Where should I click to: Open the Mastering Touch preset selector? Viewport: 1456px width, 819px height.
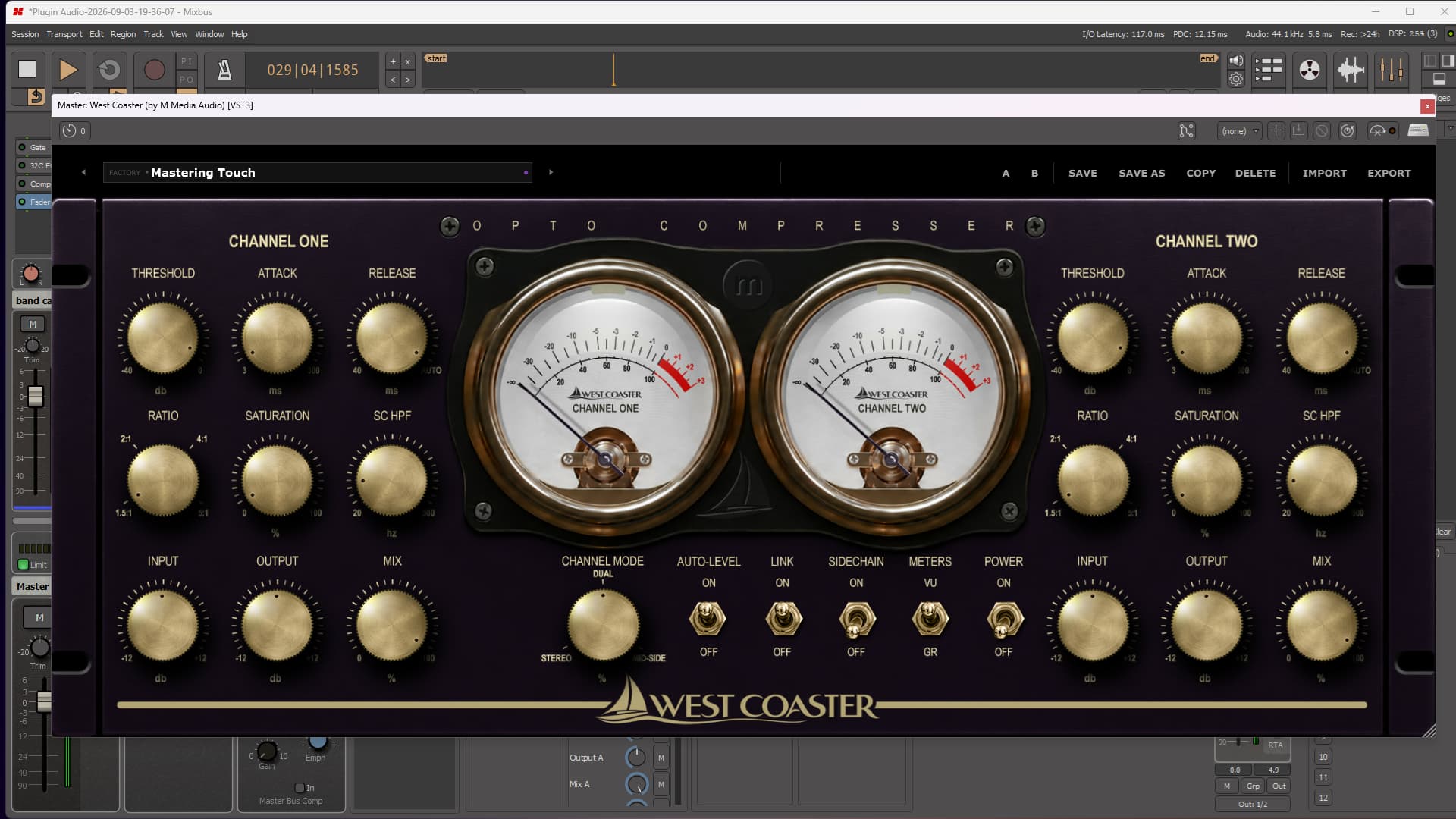coord(317,172)
